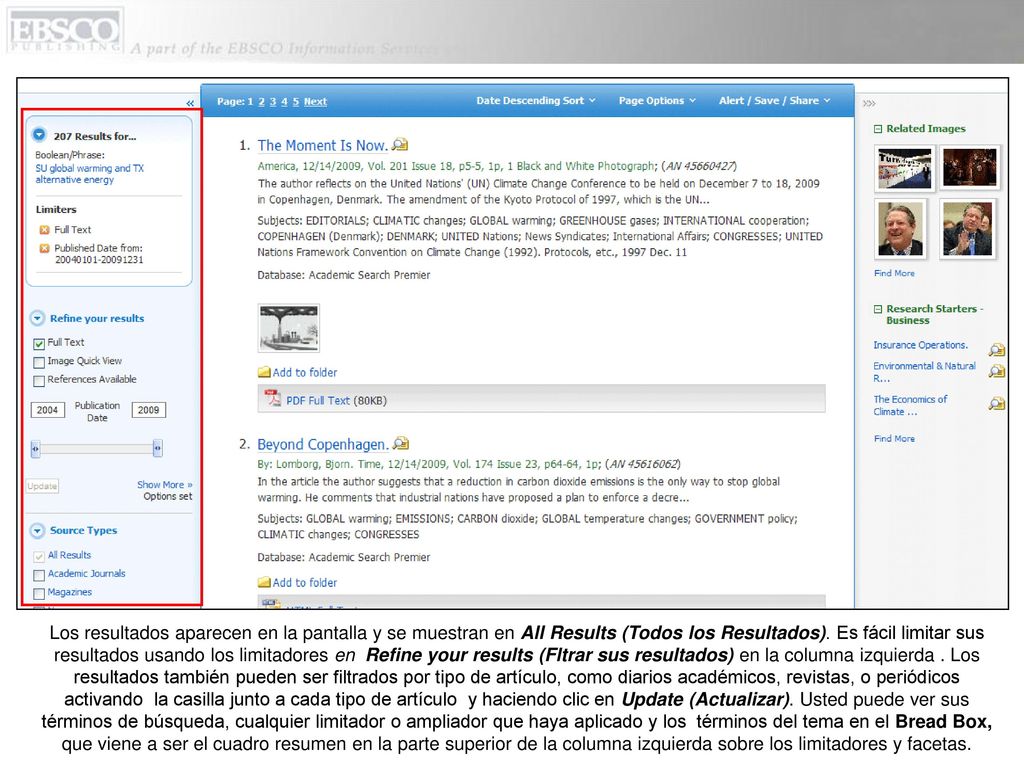Click Next page link
This screenshot has height=768, width=1024.
[315, 102]
